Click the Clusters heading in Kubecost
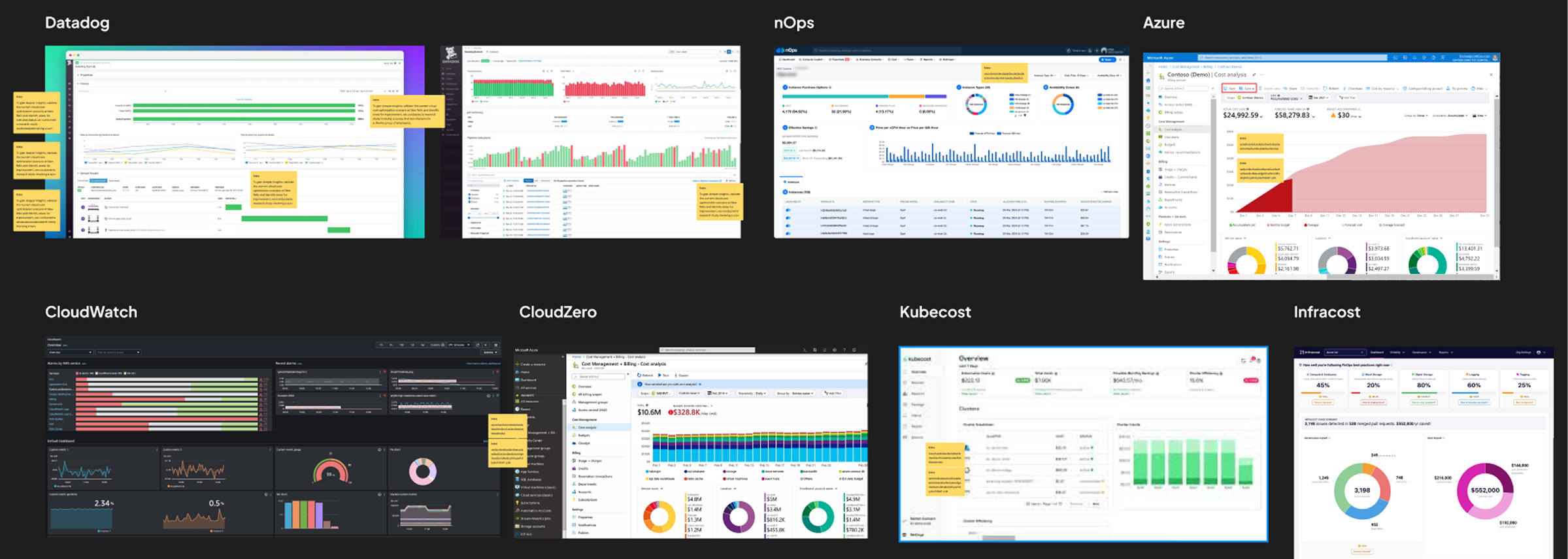 (969, 409)
